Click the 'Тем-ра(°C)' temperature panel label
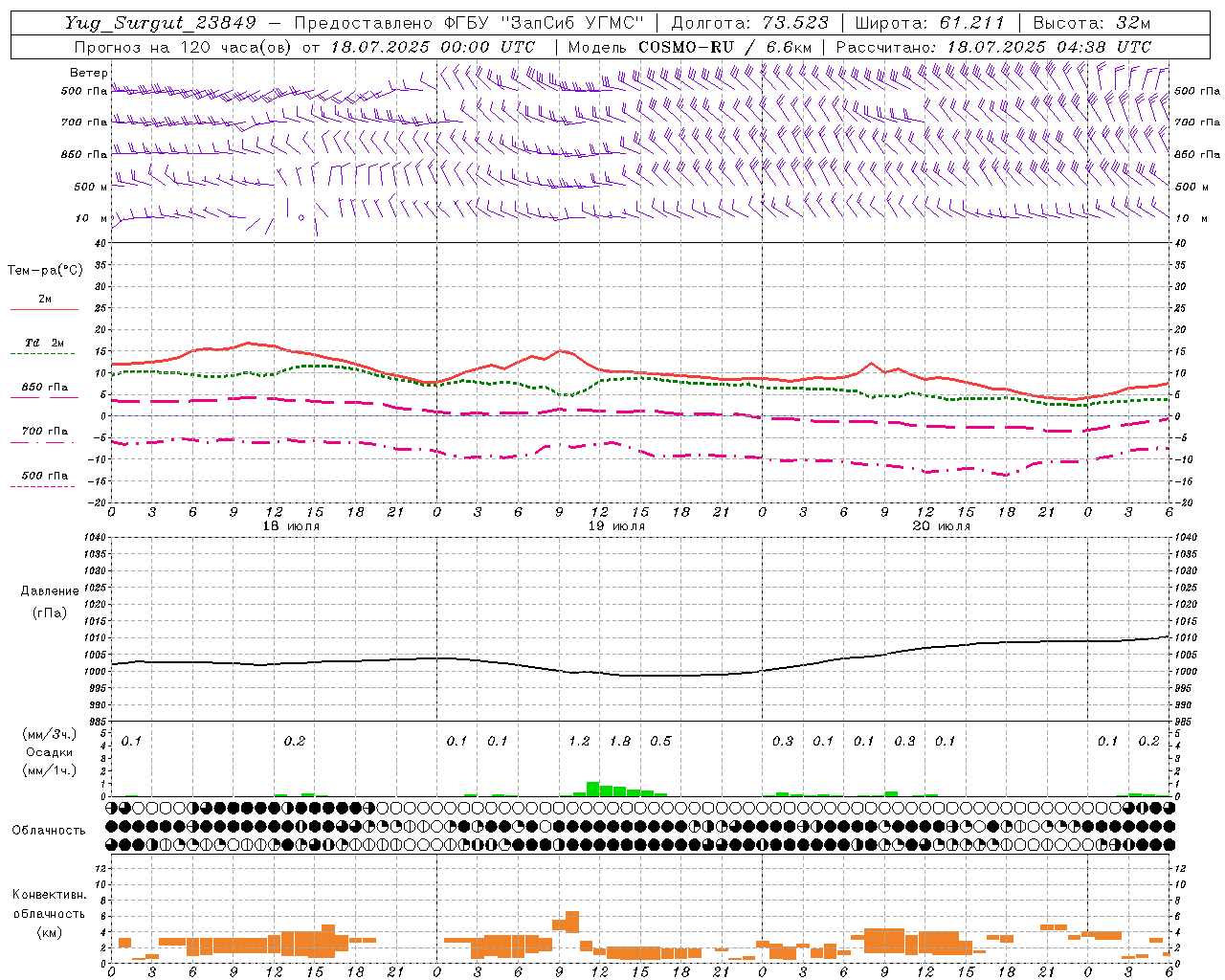The image size is (1225, 980). click(45, 271)
